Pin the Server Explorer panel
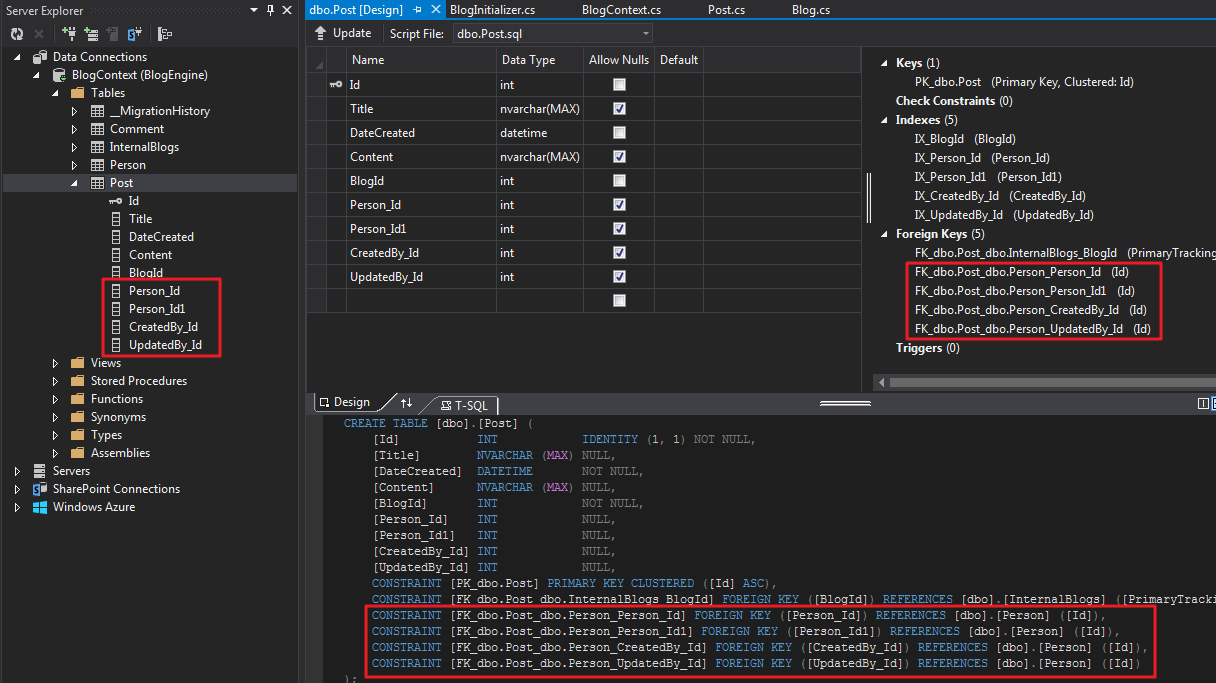Screen dimensions: 1216x683 click(x=270, y=10)
